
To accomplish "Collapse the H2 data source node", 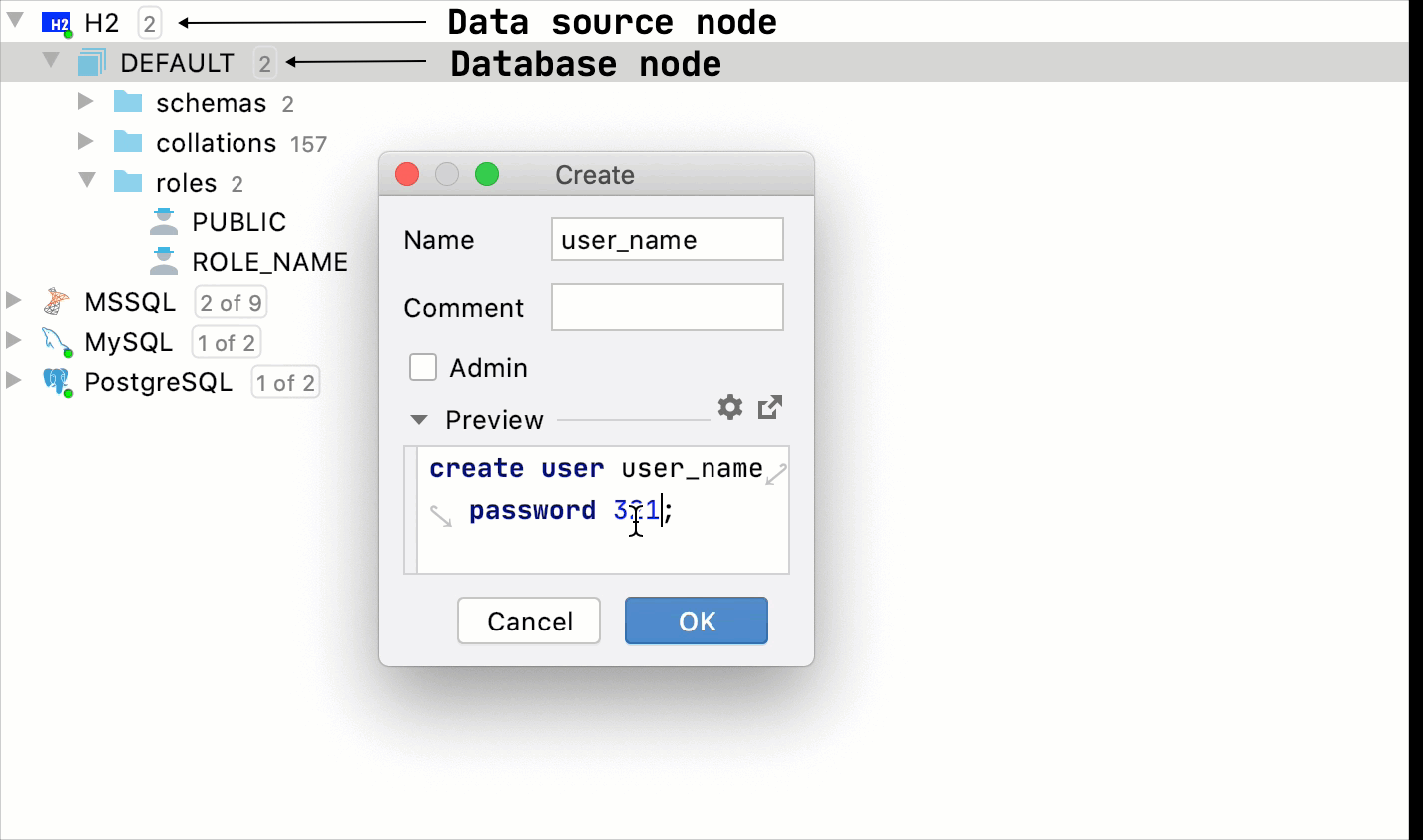I will [15, 20].
